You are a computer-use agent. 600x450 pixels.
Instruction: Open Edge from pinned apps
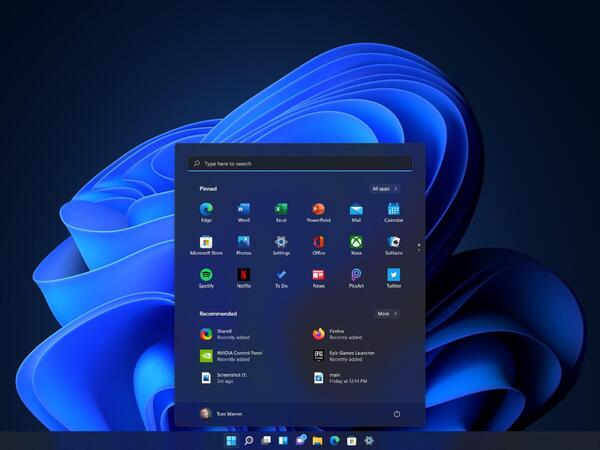click(206, 212)
